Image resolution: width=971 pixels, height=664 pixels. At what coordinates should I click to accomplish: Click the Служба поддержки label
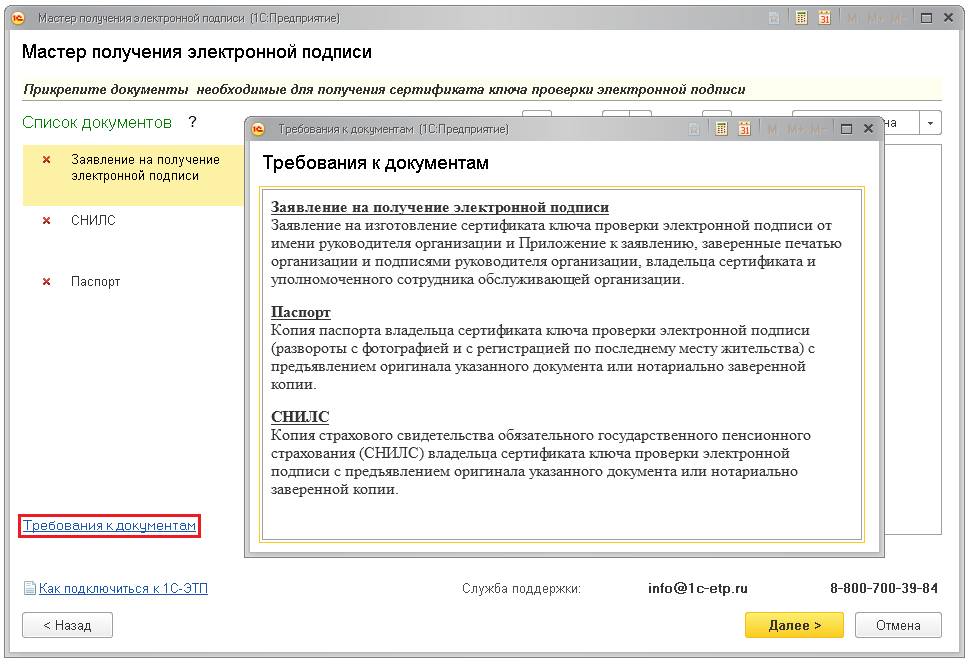[x=521, y=588]
